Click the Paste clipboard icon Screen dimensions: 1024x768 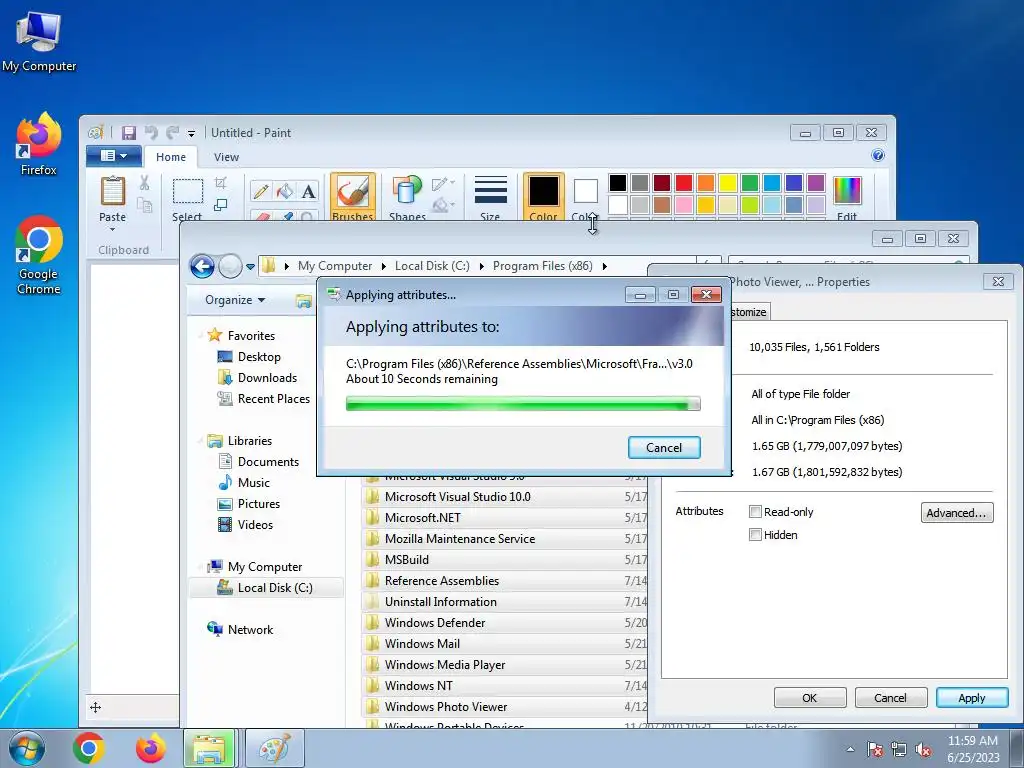[112, 191]
